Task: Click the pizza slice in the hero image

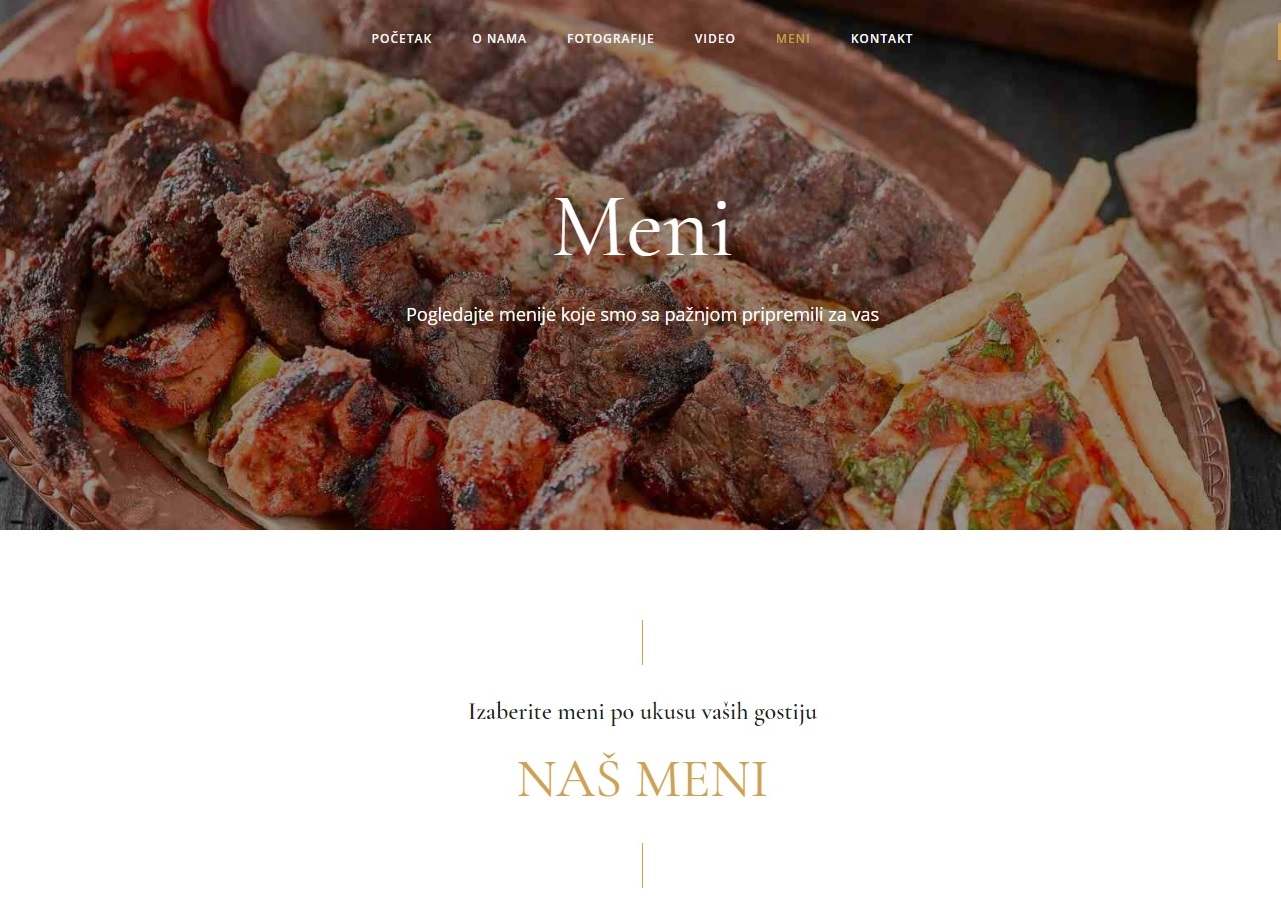Action: tap(990, 430)
